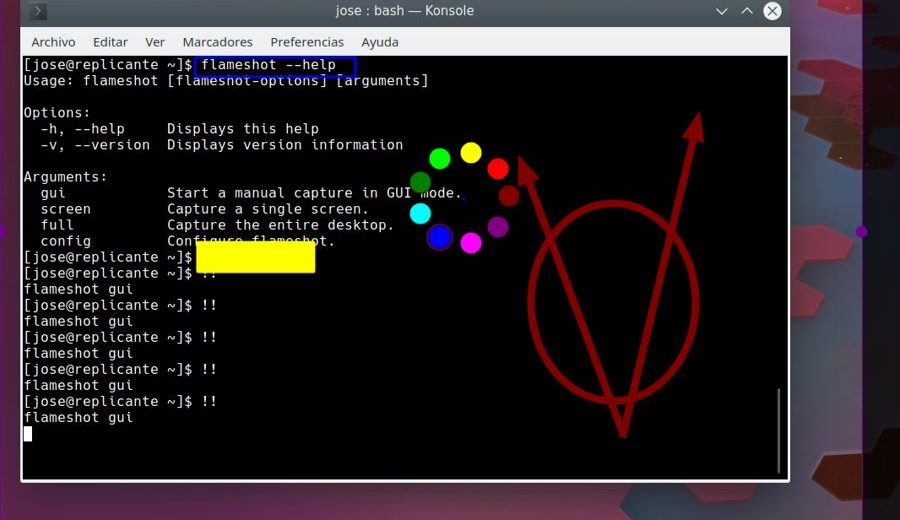Click the terminal's vertical scrollbar

pos(779,430)
